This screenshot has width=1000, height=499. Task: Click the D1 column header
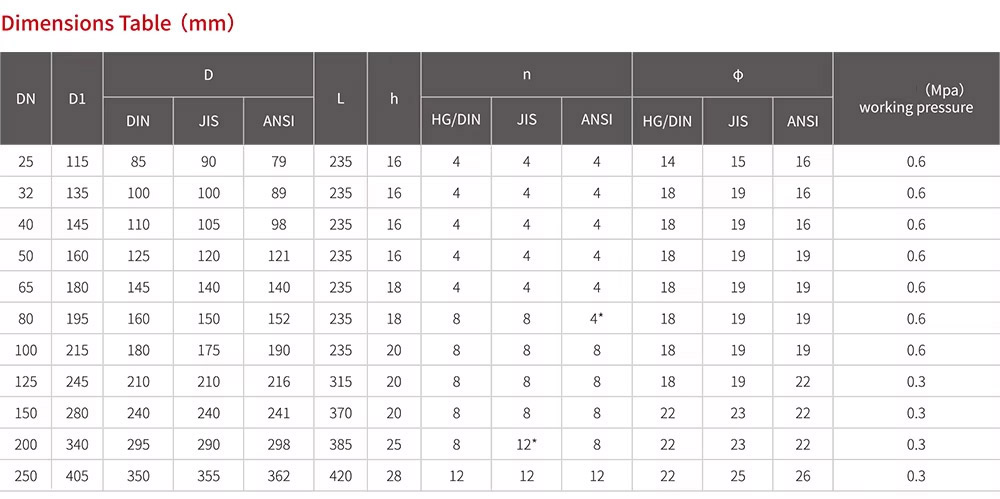click(77, 98)
